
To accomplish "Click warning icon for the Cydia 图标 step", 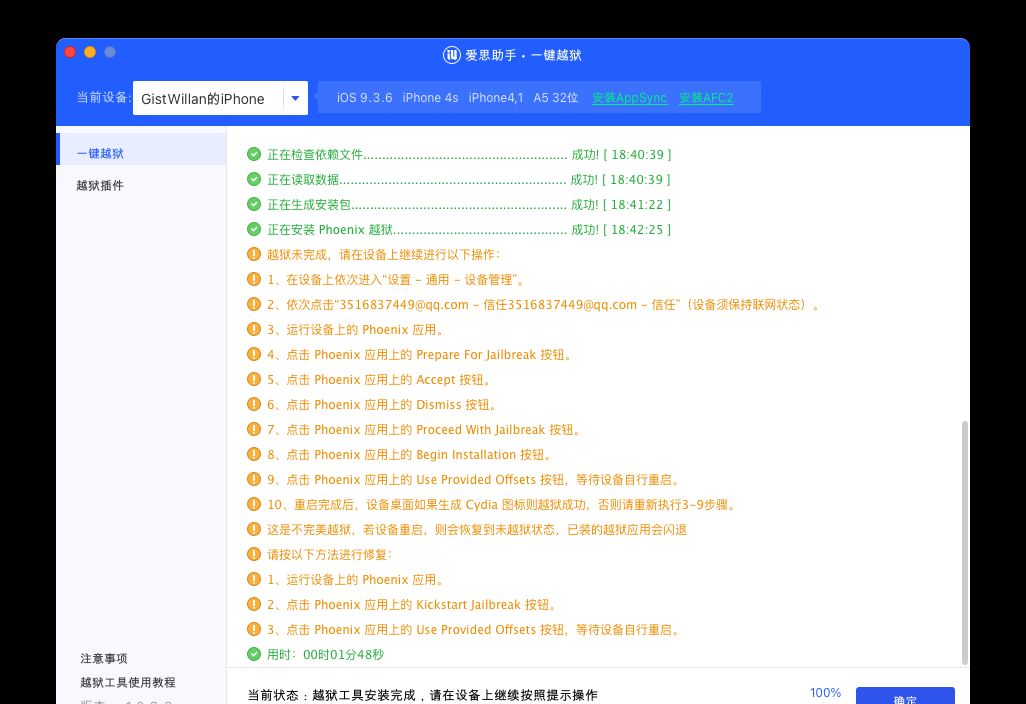I will (x=254, y=504).
